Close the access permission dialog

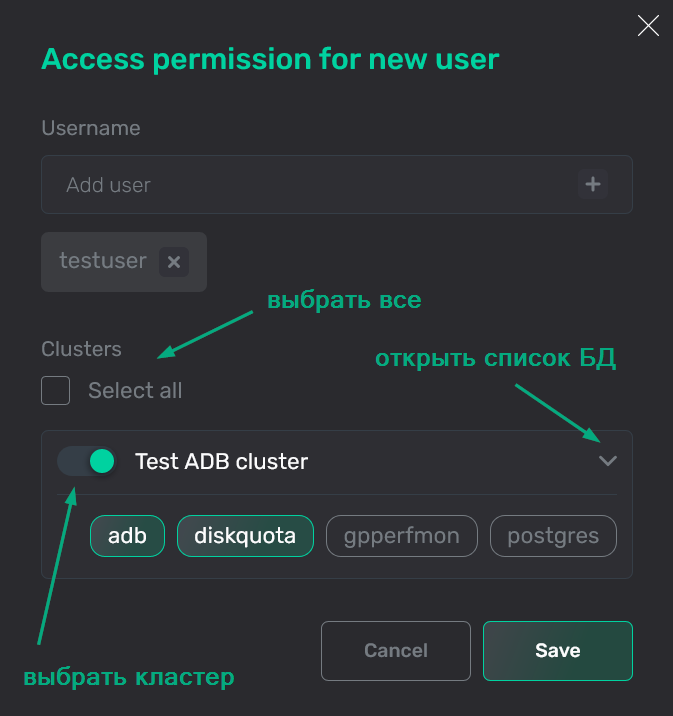click(648, 26)
